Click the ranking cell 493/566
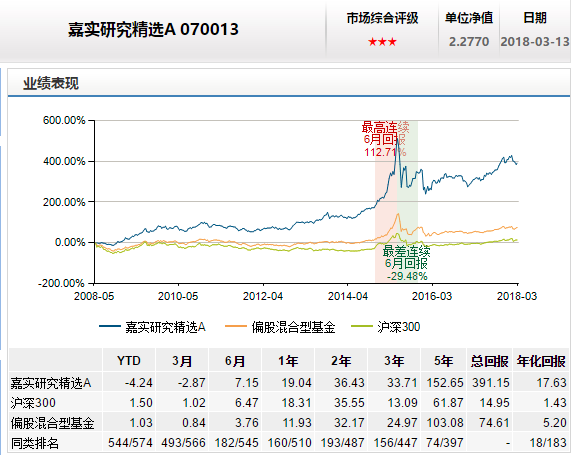The width and height of the screenshot is (571, 455). pos(184,443)
